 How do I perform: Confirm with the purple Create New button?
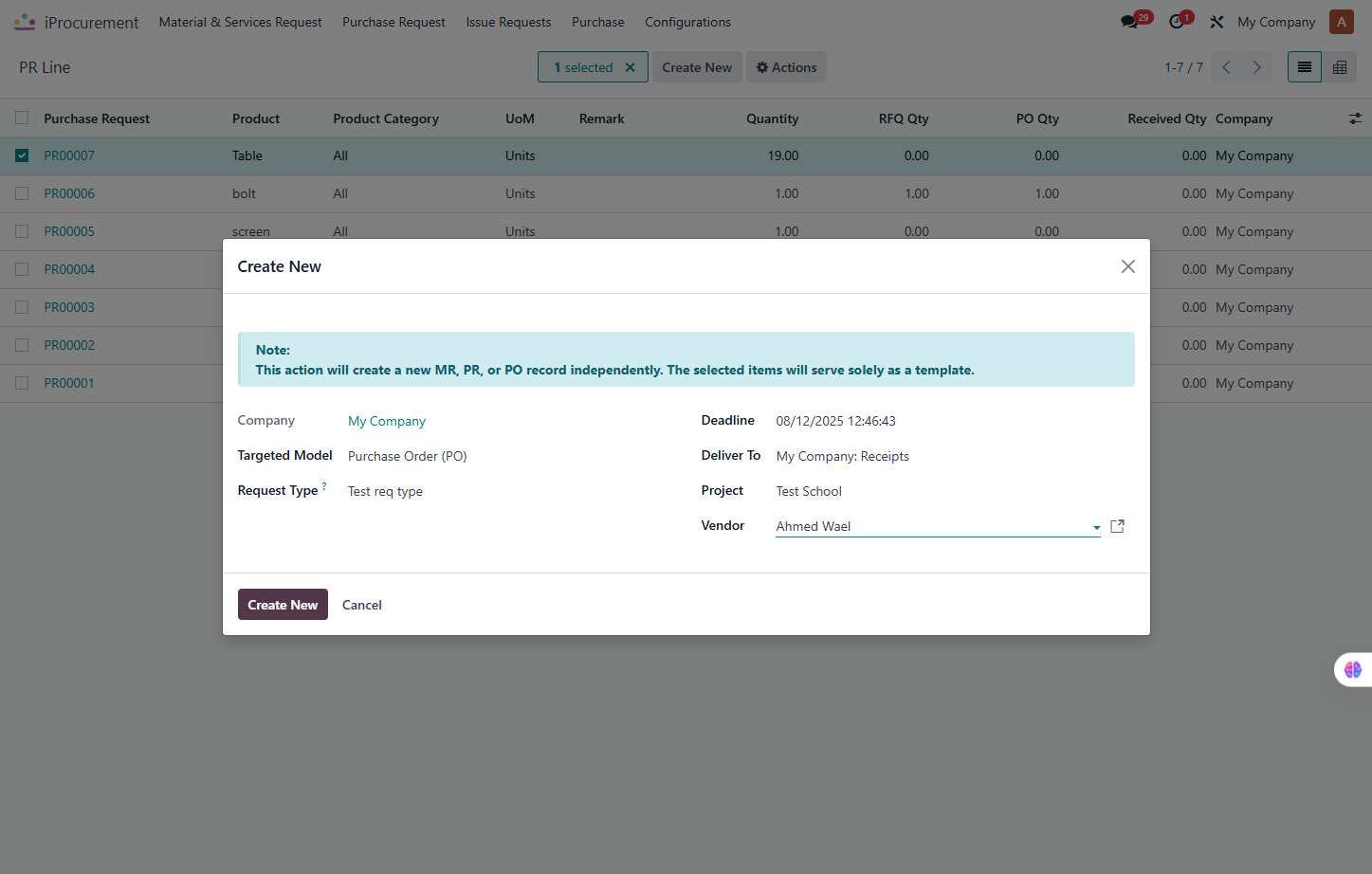click(x=283, y=605)
